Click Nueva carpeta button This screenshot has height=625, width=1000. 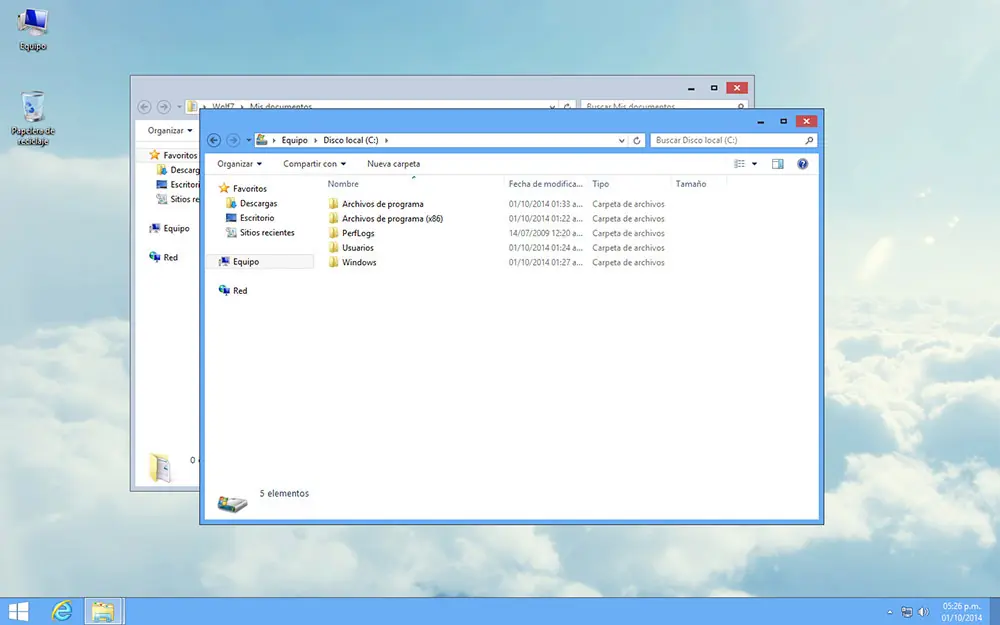point(393,164)
